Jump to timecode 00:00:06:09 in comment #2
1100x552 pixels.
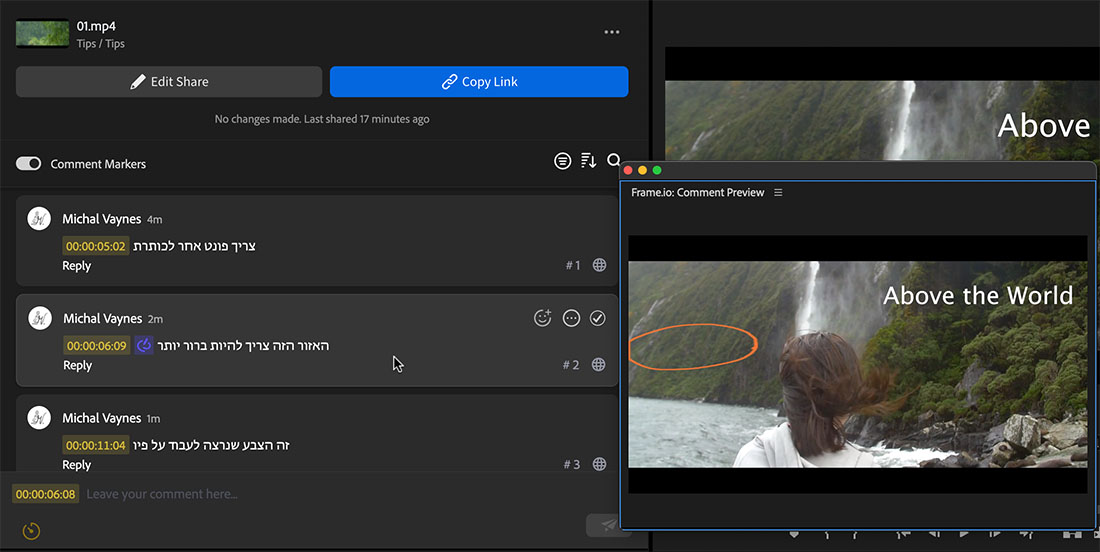[97, 346]
